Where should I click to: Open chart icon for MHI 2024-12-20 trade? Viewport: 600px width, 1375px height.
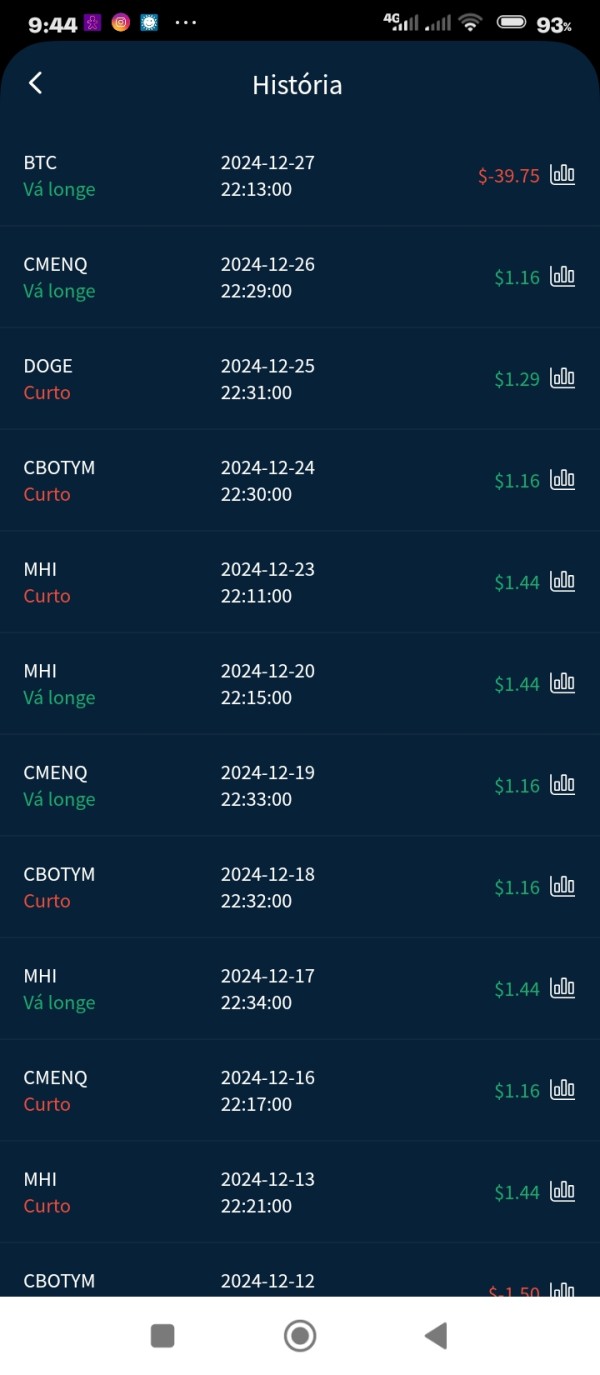[x=563, y=683]
